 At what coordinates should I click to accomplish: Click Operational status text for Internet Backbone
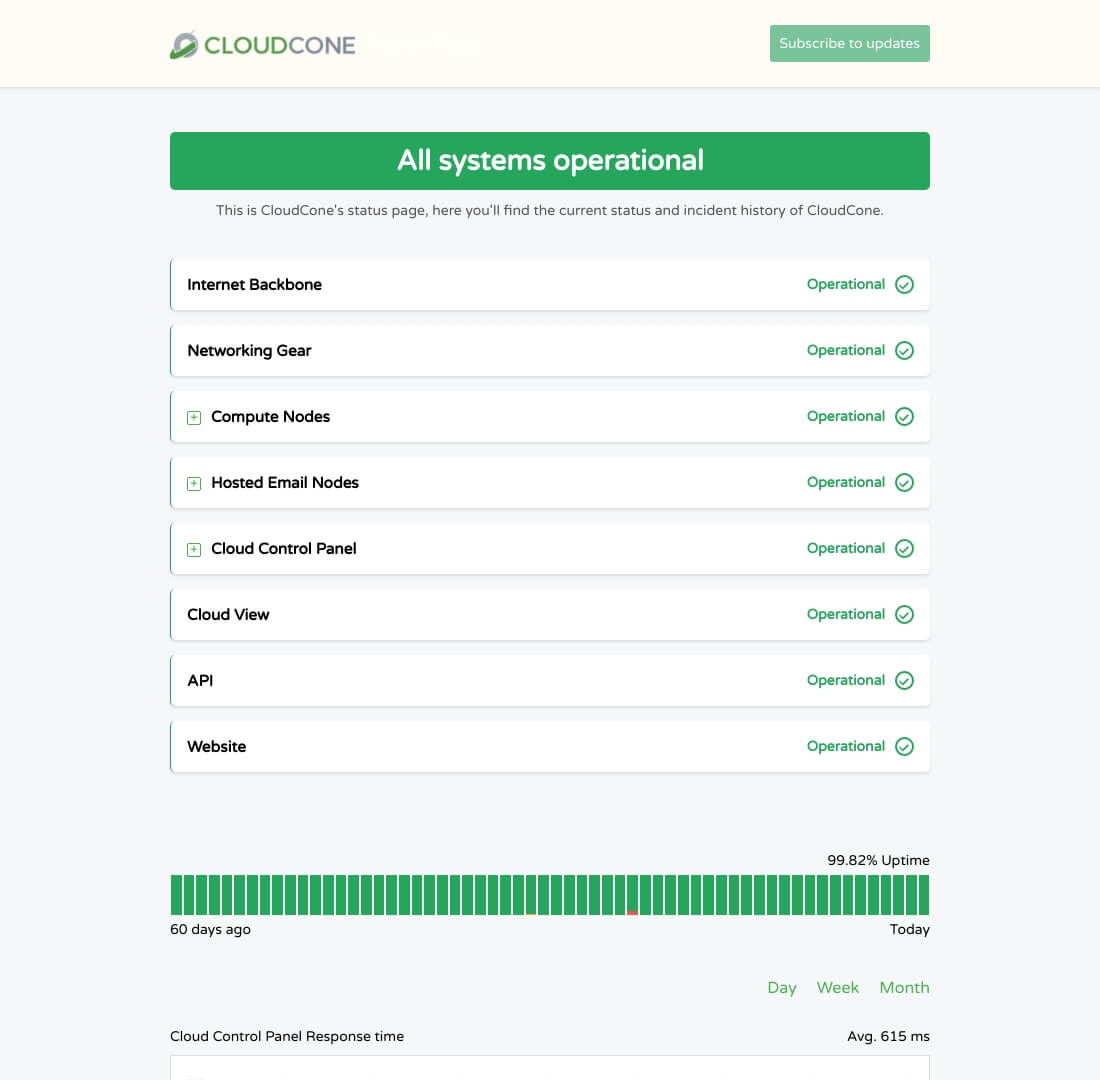(x=845, y=284)
